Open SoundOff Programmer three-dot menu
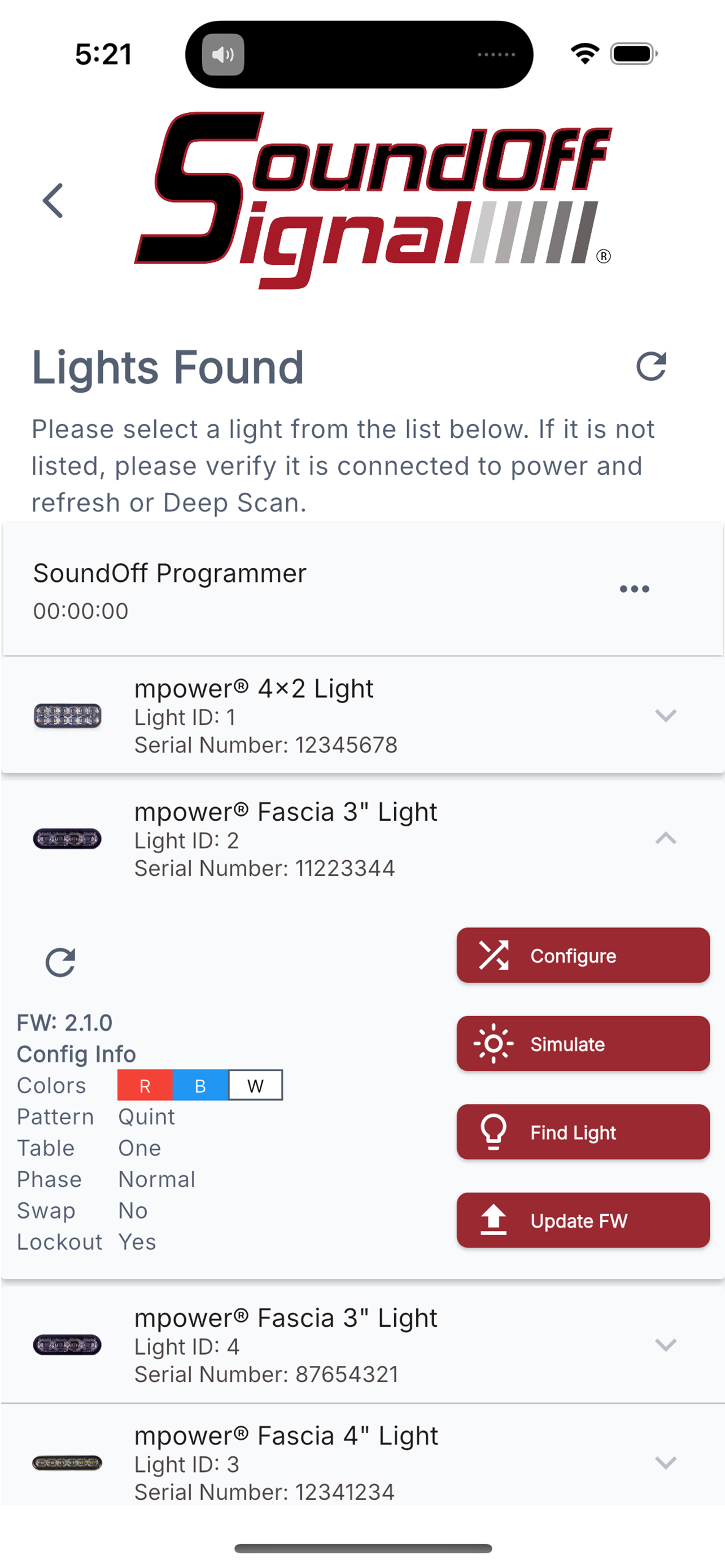The width and height of the screenshot is (725, 1568). pyautogui.click(x=634, y=589)
